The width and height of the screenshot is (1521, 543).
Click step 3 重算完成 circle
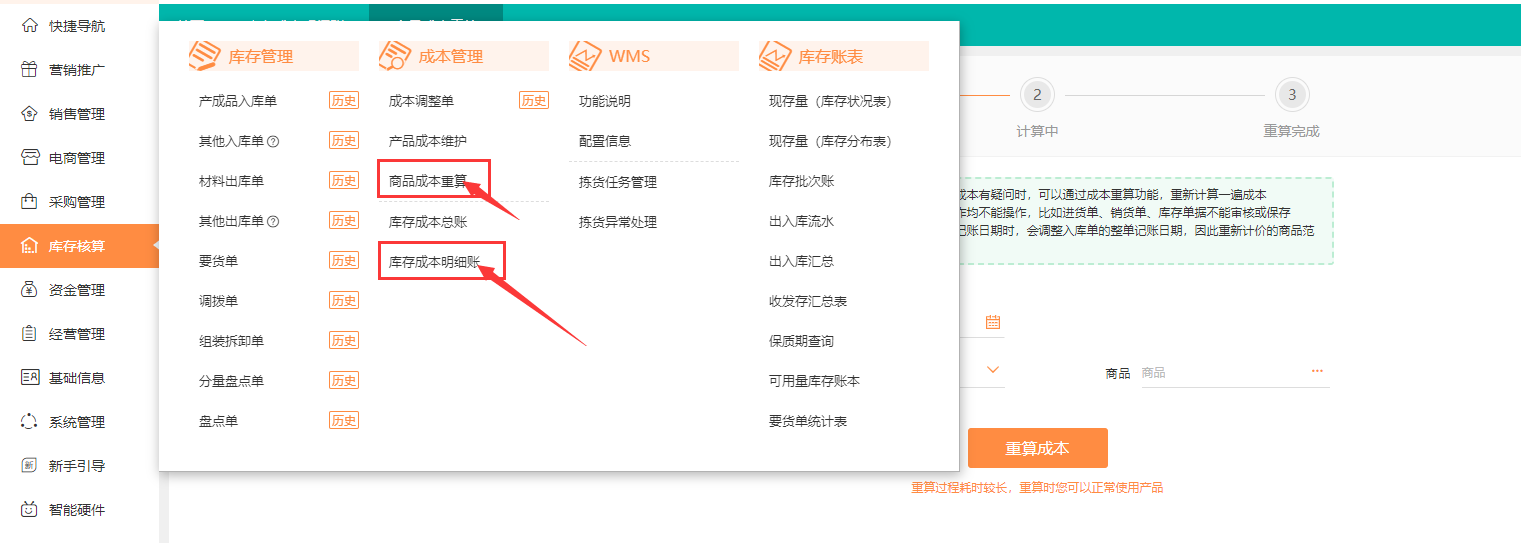(1292, 95)
